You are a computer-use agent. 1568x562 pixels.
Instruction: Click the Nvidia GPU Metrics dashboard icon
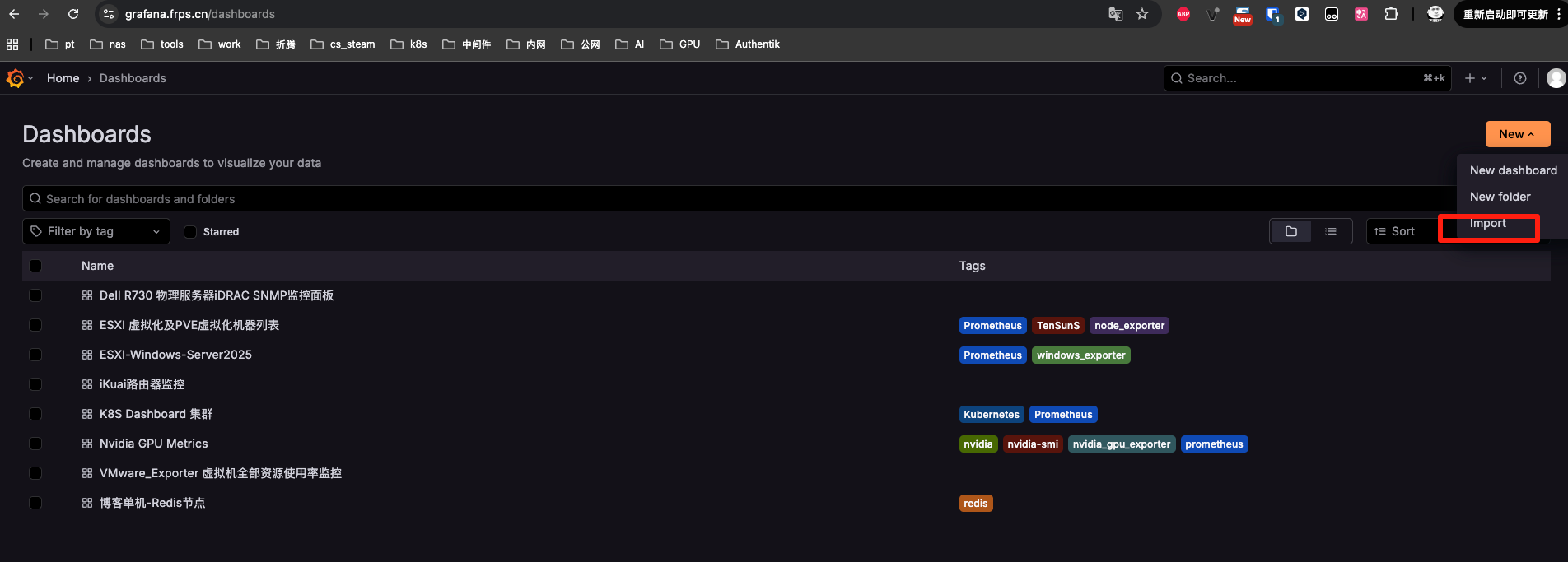[x=87, y=444]
